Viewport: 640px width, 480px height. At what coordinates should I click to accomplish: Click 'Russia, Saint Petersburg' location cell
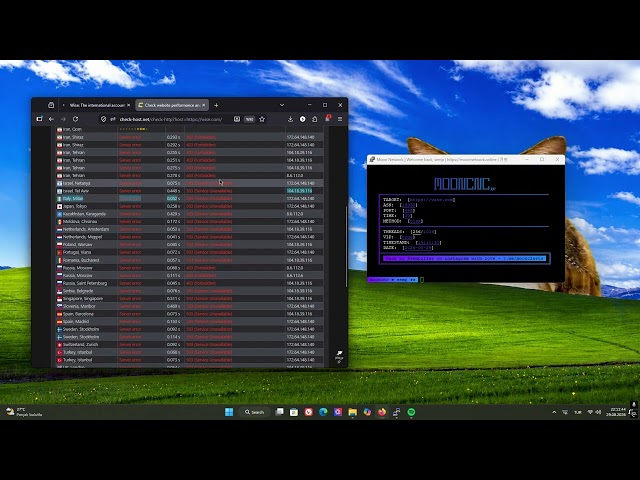85,283
